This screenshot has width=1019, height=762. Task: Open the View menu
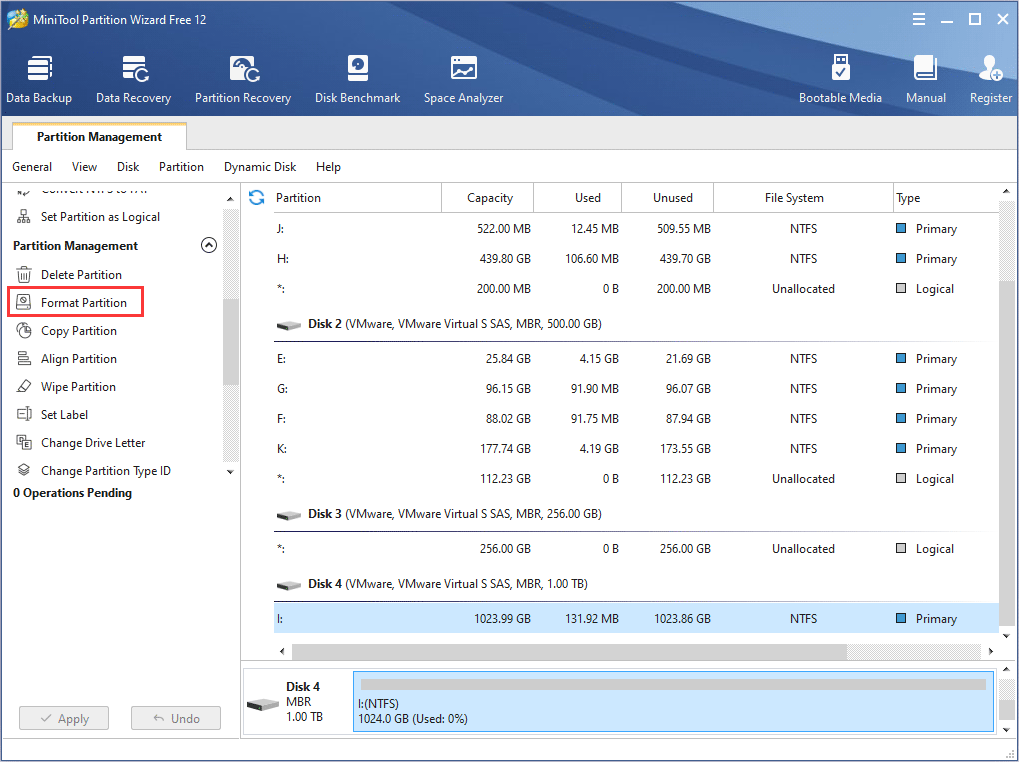coord(84,167)
